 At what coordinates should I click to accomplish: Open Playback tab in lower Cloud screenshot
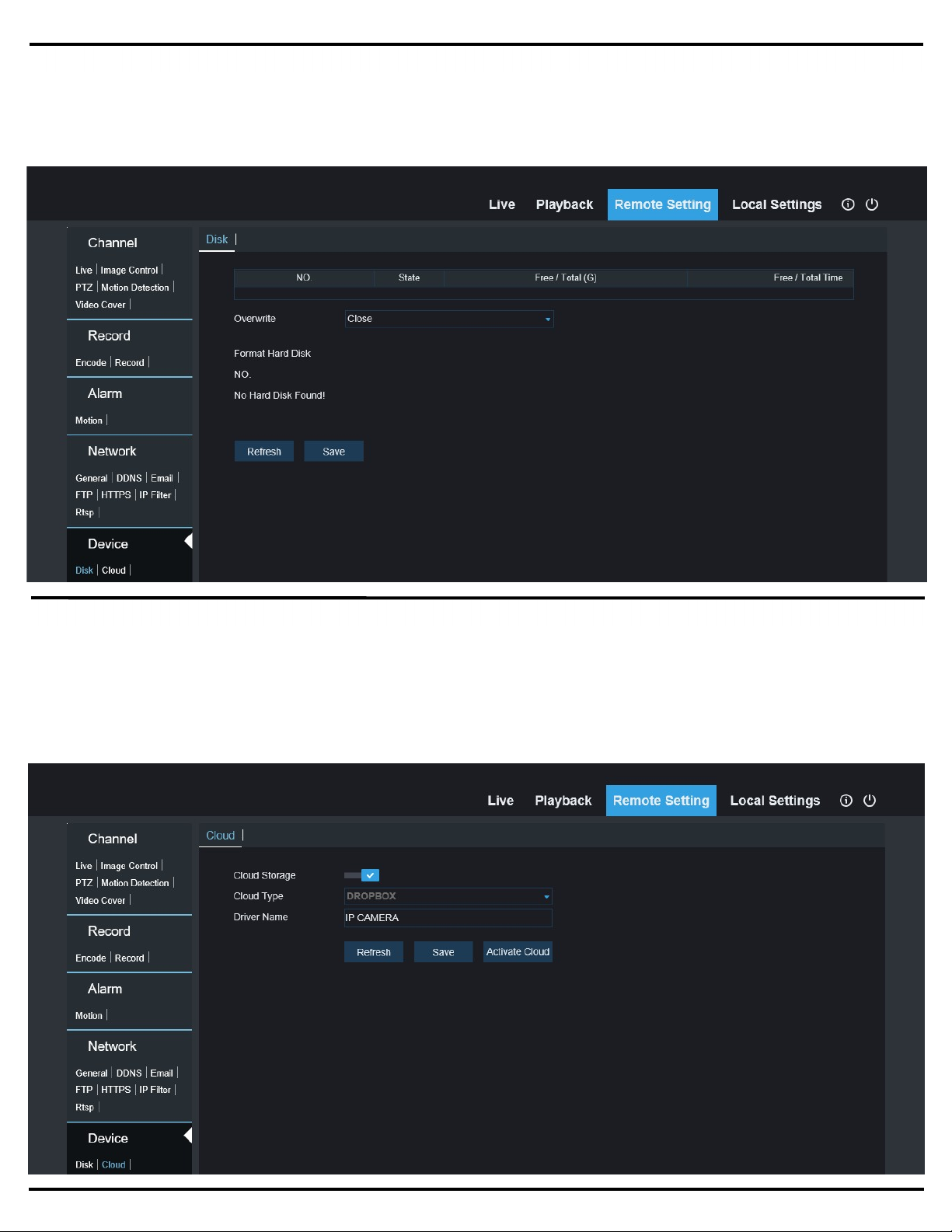563,801
